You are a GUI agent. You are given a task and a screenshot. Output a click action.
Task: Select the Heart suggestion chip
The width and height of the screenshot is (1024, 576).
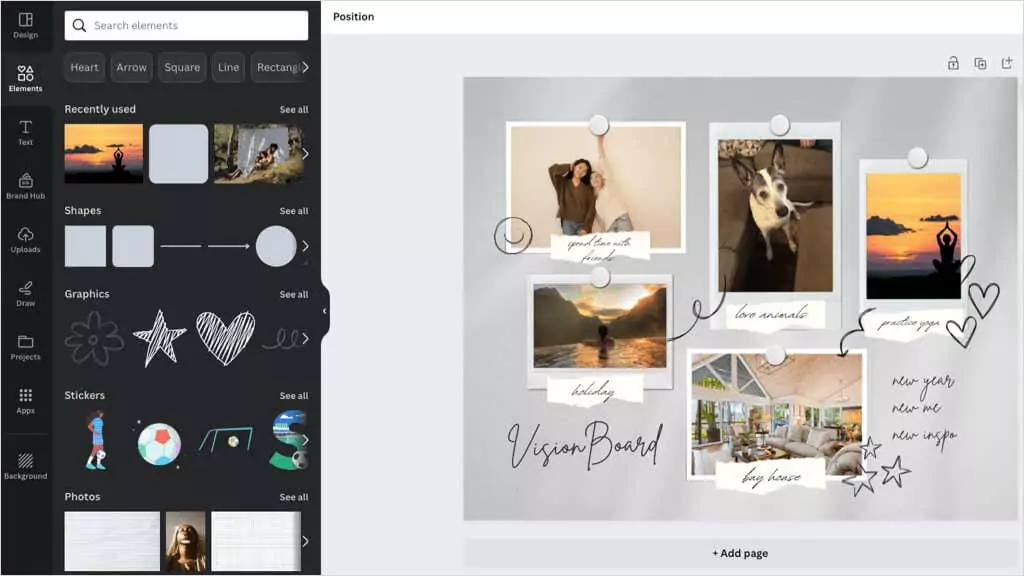pyautogui.click(x=84, y=67)
